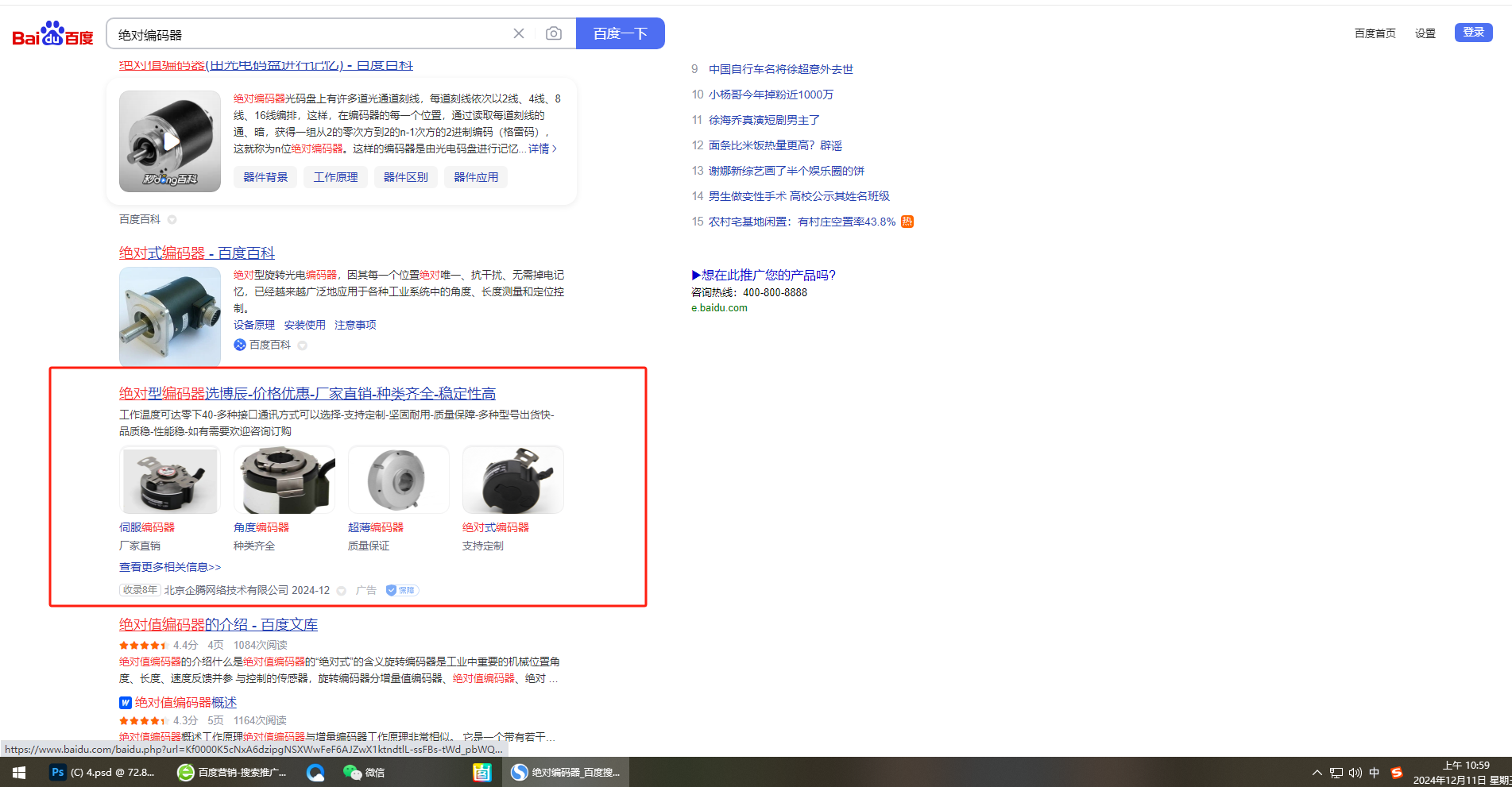Viewport: 1512px width, 787px height.
Task: Open 想在此推广您的产品吗？ link
Action: click(764, 275)
